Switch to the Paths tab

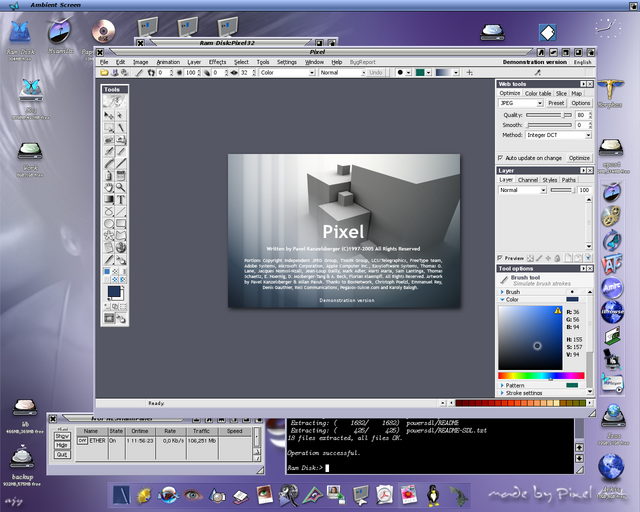(569, 180)
